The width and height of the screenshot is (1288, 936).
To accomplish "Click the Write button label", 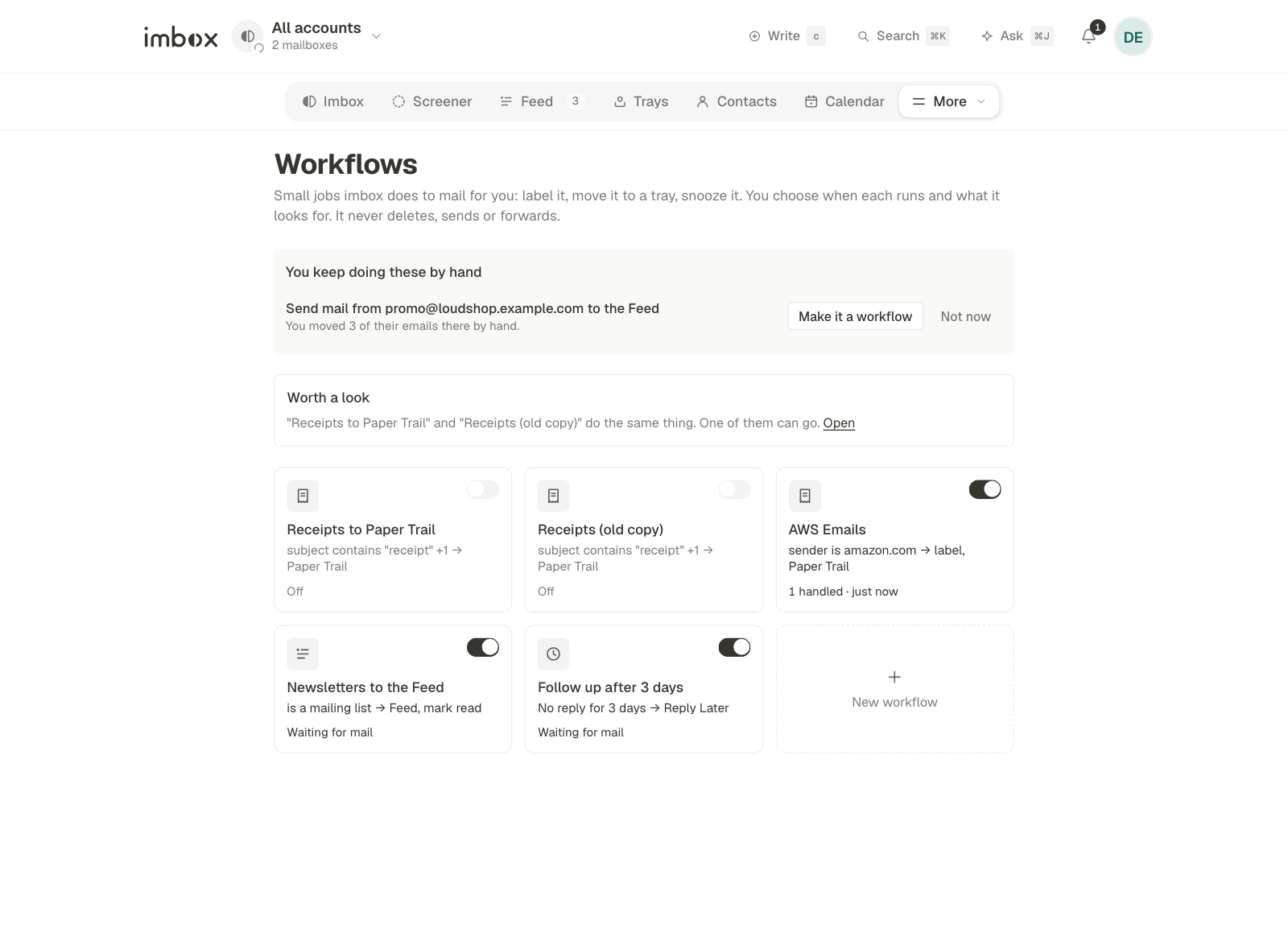I will click(783, 36).
